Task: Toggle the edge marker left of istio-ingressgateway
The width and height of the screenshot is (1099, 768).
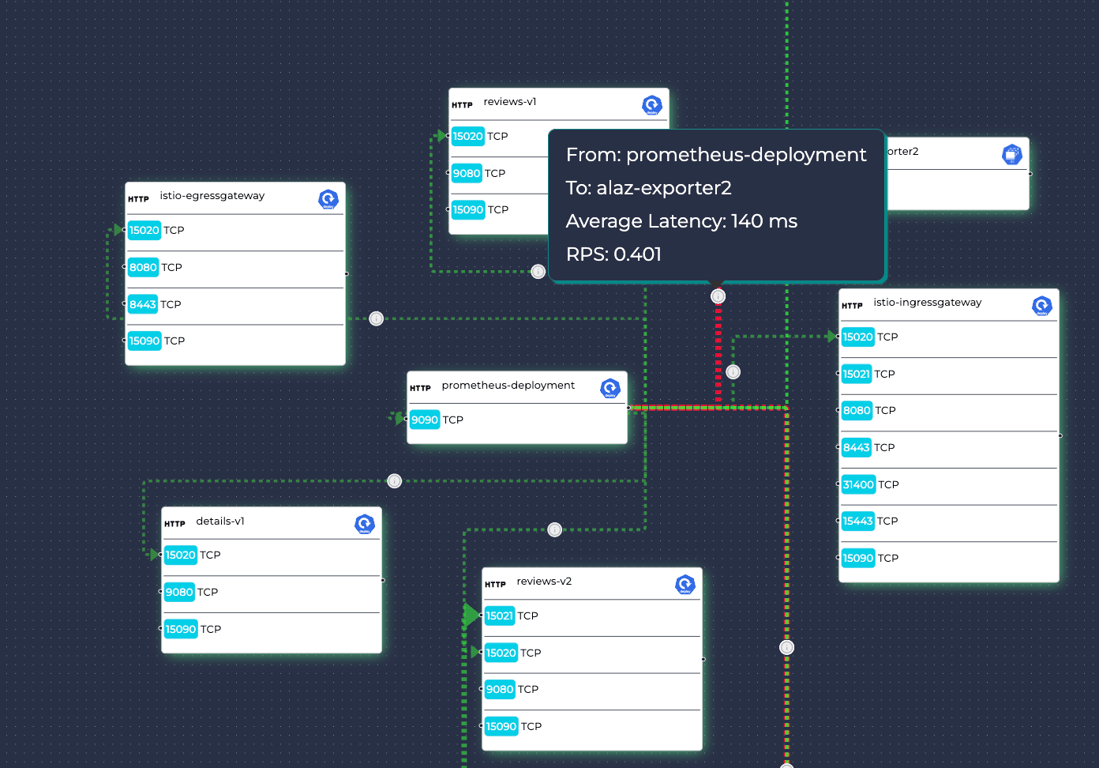Action: tap(733, 371)
